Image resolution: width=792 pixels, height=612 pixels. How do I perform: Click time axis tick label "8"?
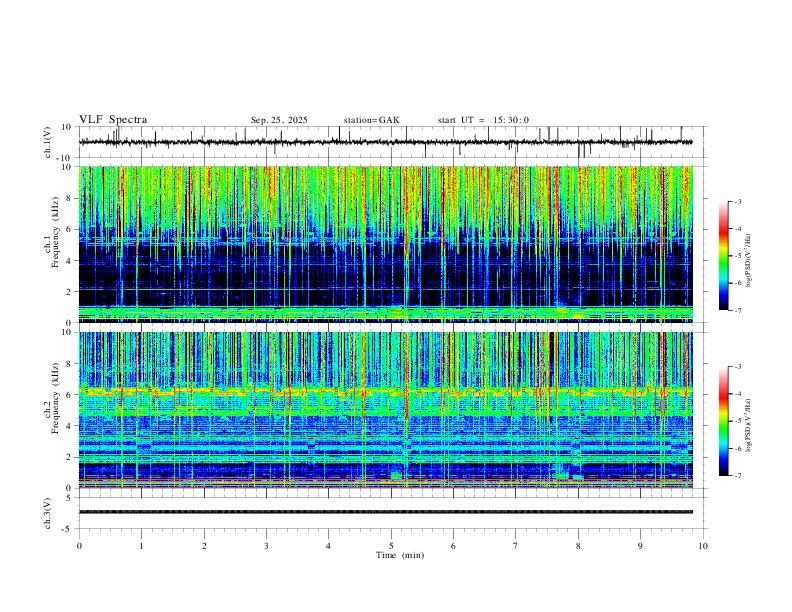[578, 546]
